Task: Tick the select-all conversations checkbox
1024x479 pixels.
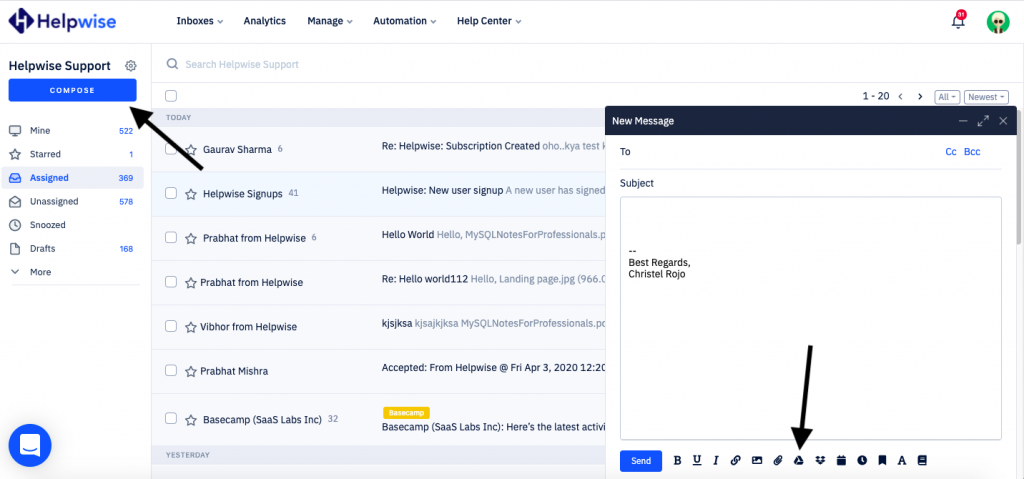Action: point(171,96)
